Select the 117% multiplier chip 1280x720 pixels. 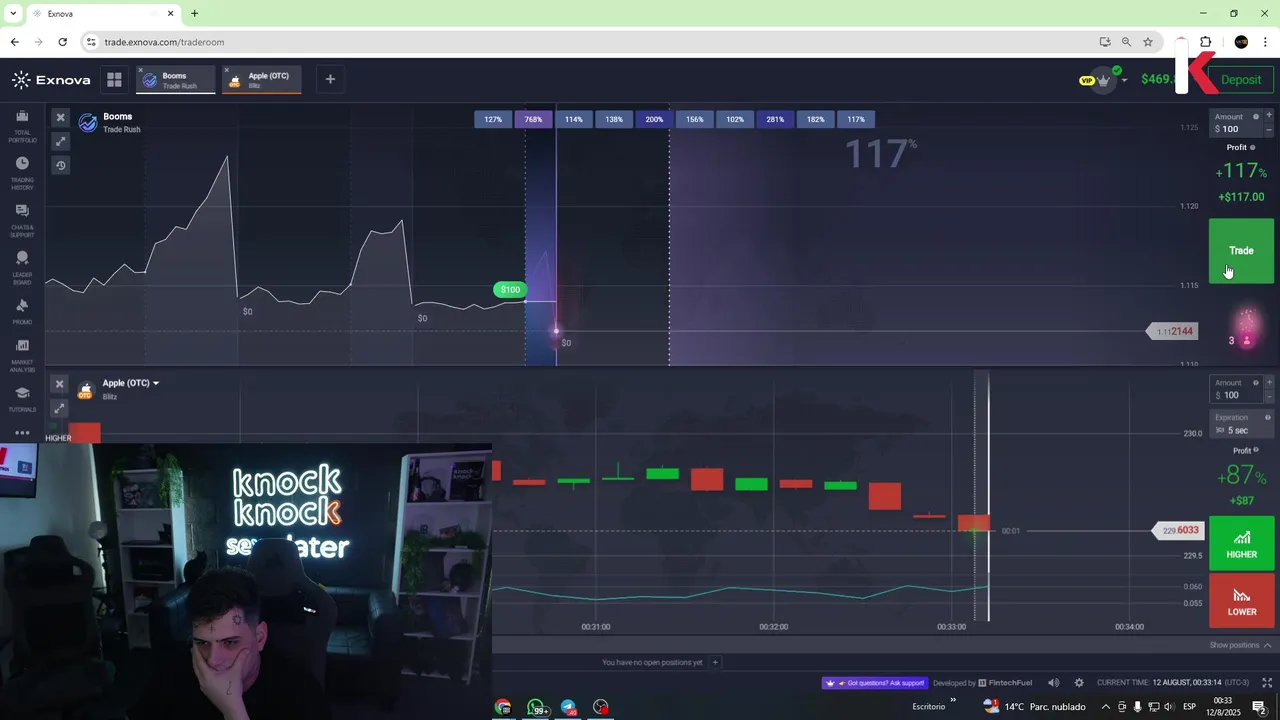(856, 119)
